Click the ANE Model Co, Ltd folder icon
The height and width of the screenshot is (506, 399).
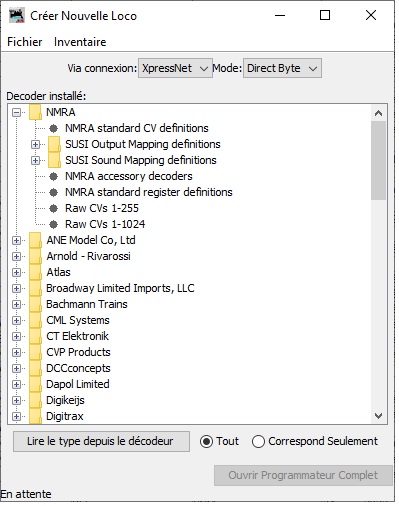click(35, 240)
